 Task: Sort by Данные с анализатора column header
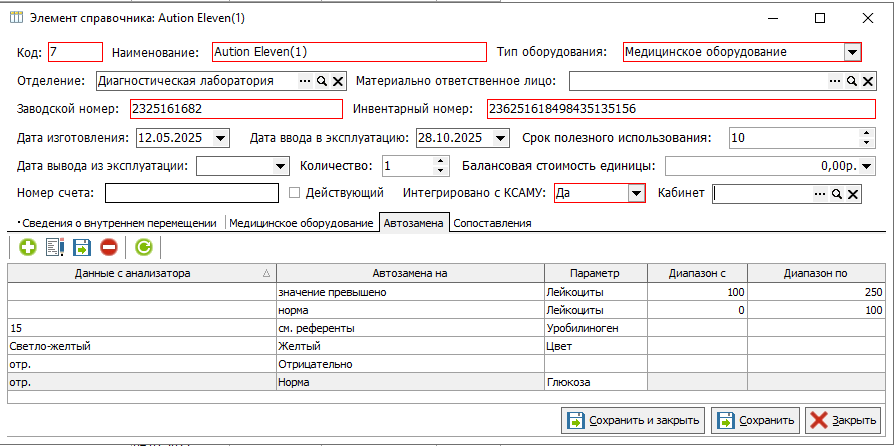(x=141, y=273)
